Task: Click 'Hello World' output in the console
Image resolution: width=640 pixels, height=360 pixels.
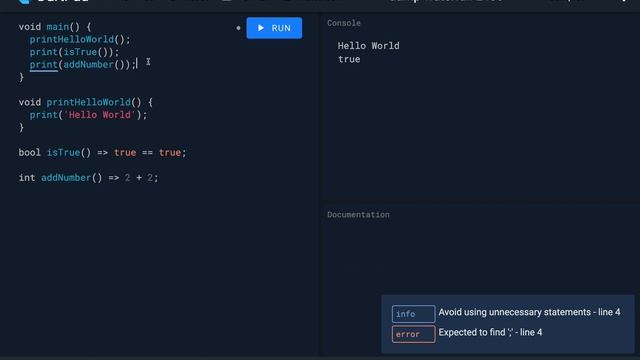Action: coord(368,46)
